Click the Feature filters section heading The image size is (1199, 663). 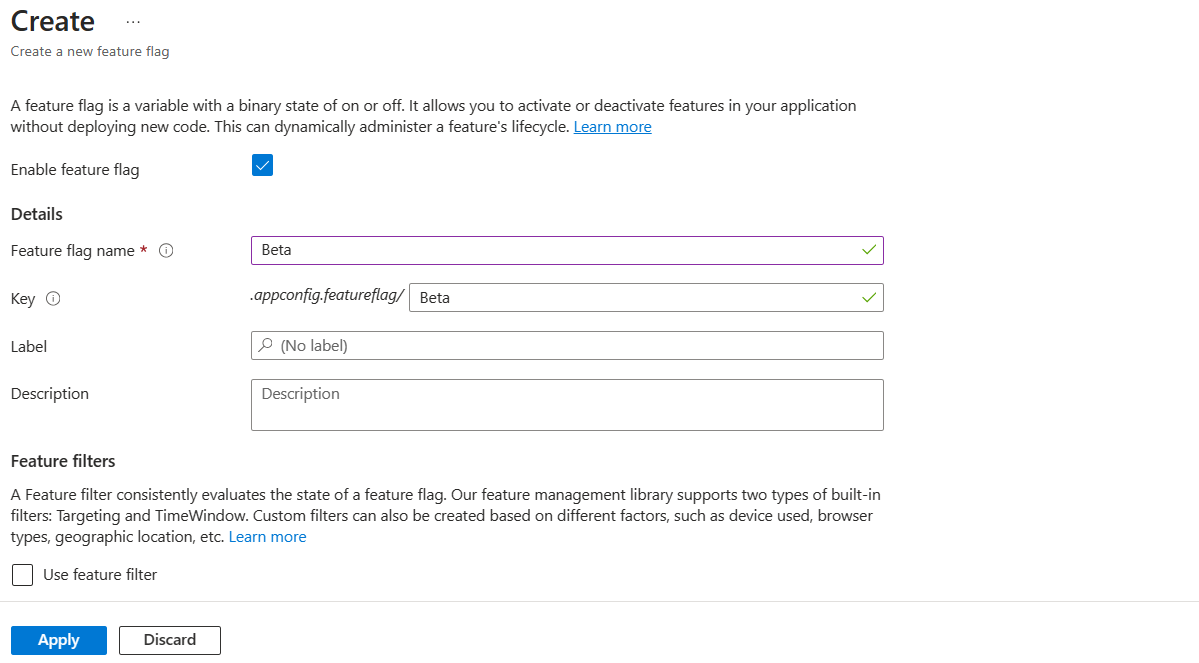[63, 461]
